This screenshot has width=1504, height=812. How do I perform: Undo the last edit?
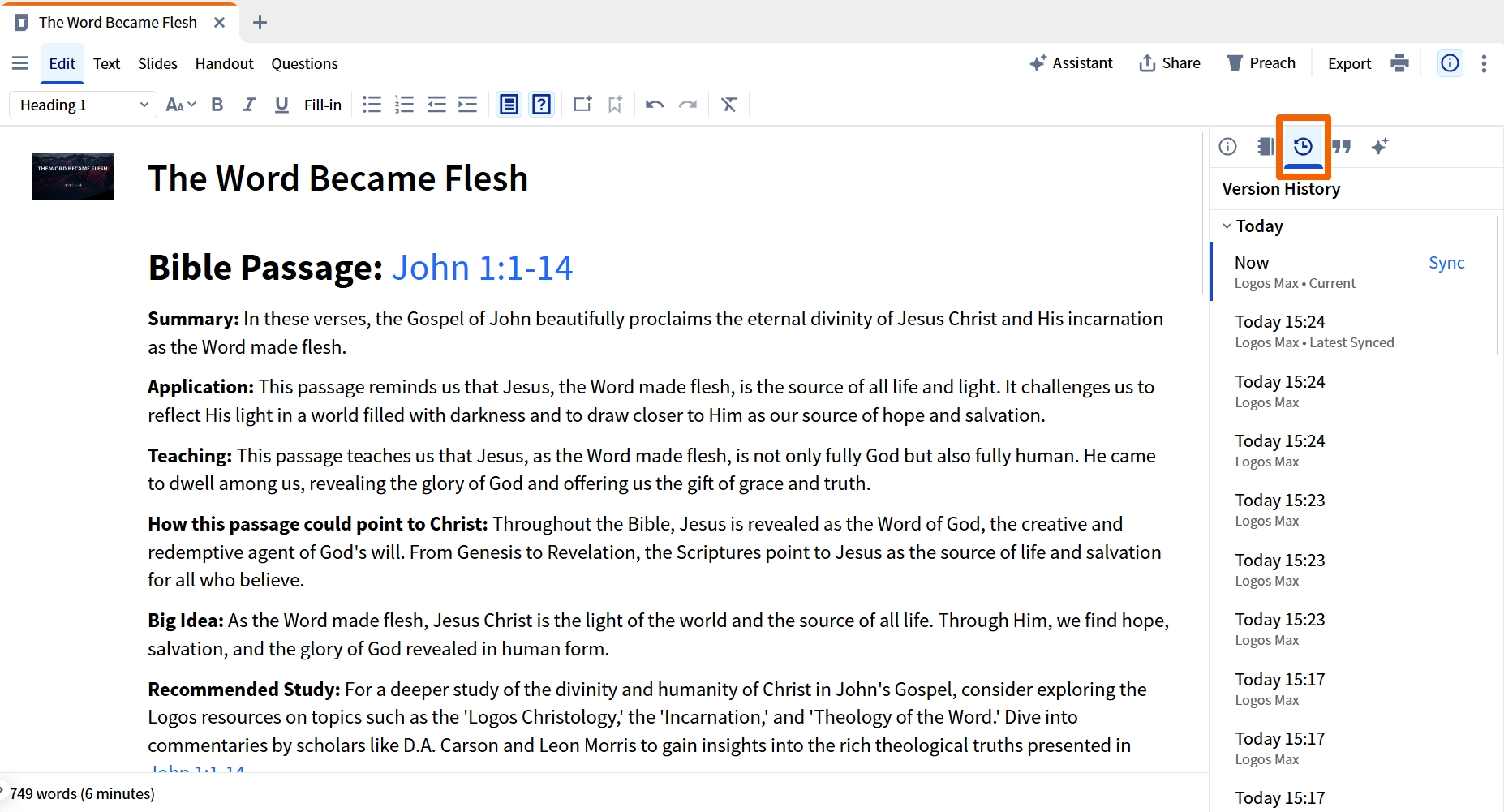(655, 105)
